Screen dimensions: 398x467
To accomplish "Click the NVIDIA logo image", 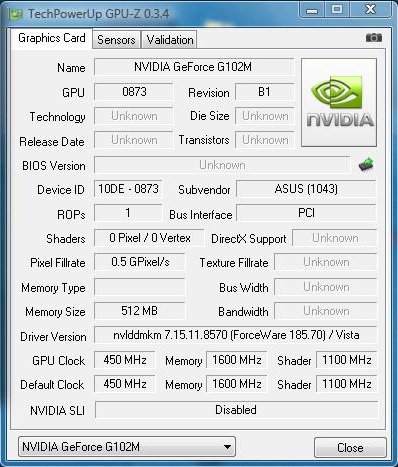I will click(339, 102).
